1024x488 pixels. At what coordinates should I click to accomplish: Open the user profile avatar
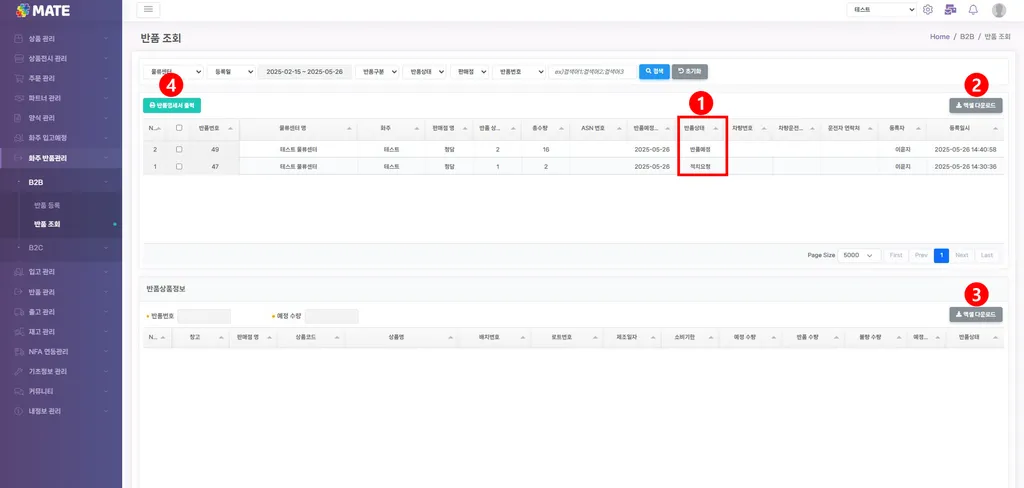click(999, 10)
